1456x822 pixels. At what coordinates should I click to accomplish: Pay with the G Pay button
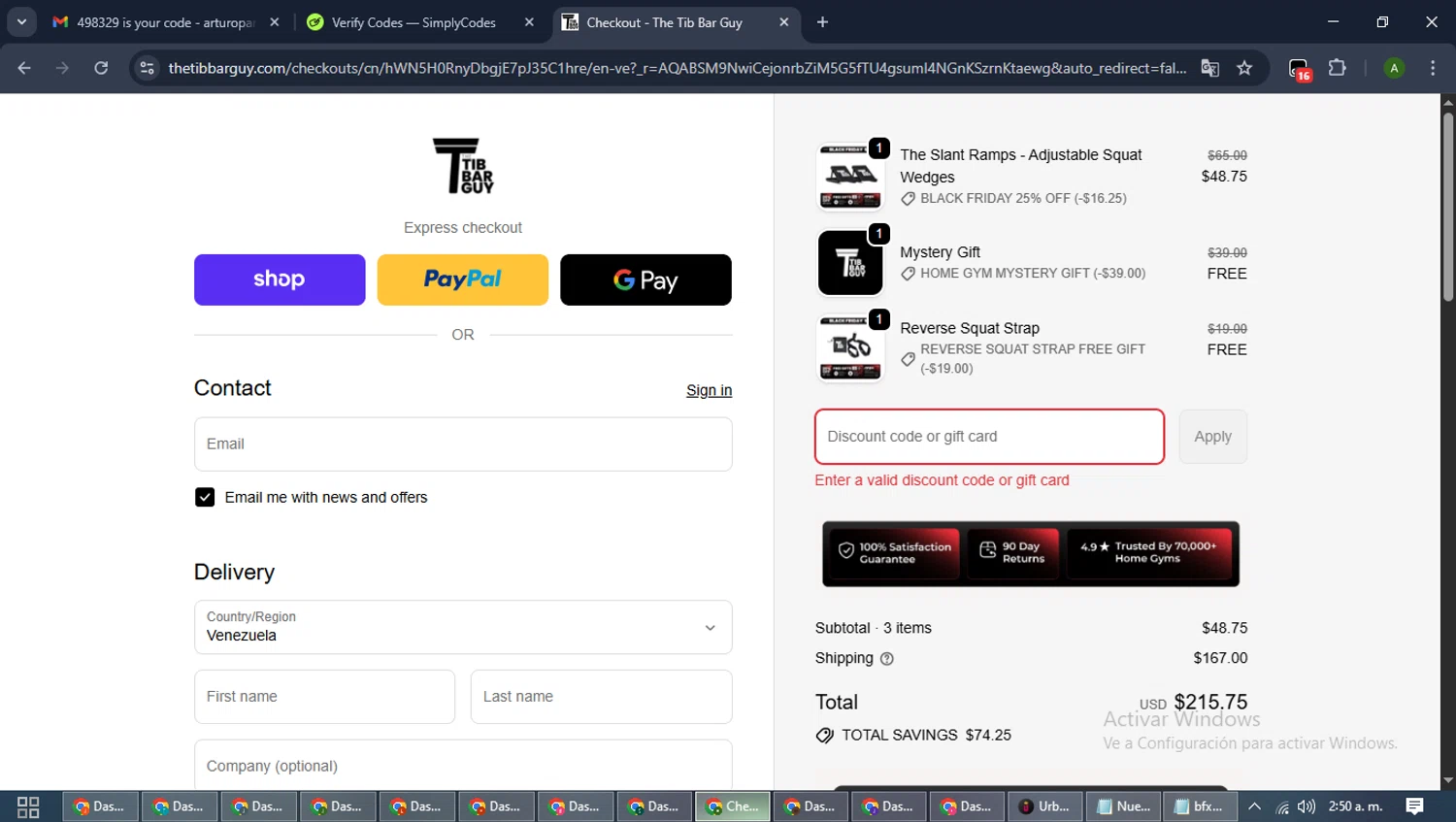tap(645, 279)
